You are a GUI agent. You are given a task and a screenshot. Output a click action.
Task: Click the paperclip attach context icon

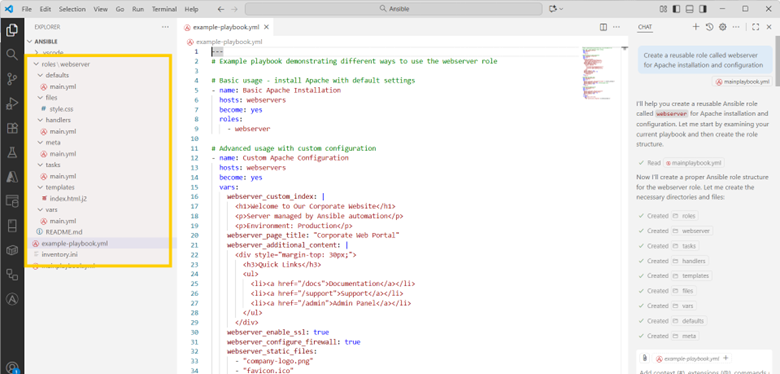(645, 358)
